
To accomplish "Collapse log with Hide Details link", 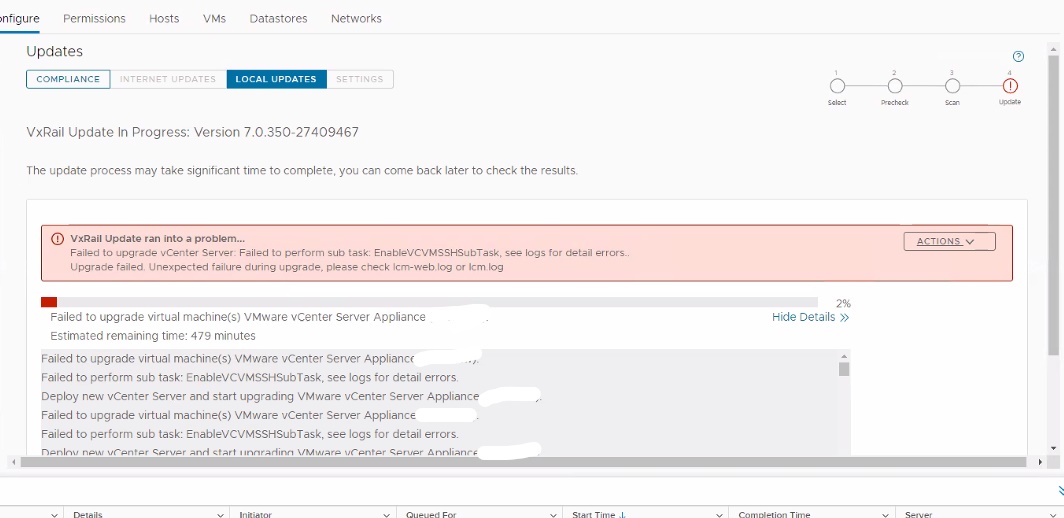I will [x=810, y=317].
